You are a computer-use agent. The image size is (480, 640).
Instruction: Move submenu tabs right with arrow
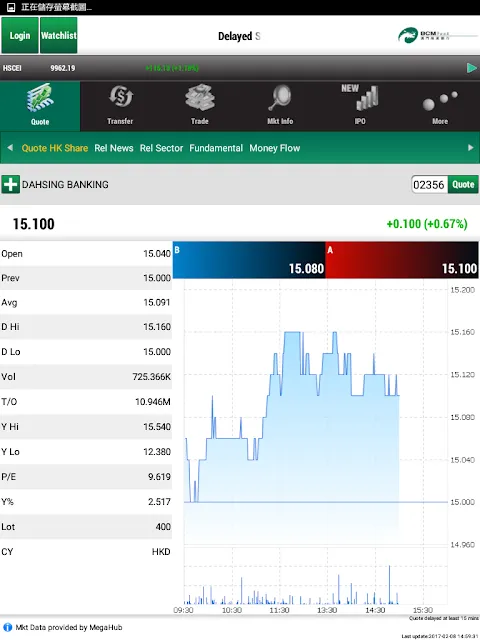[470, 148]
